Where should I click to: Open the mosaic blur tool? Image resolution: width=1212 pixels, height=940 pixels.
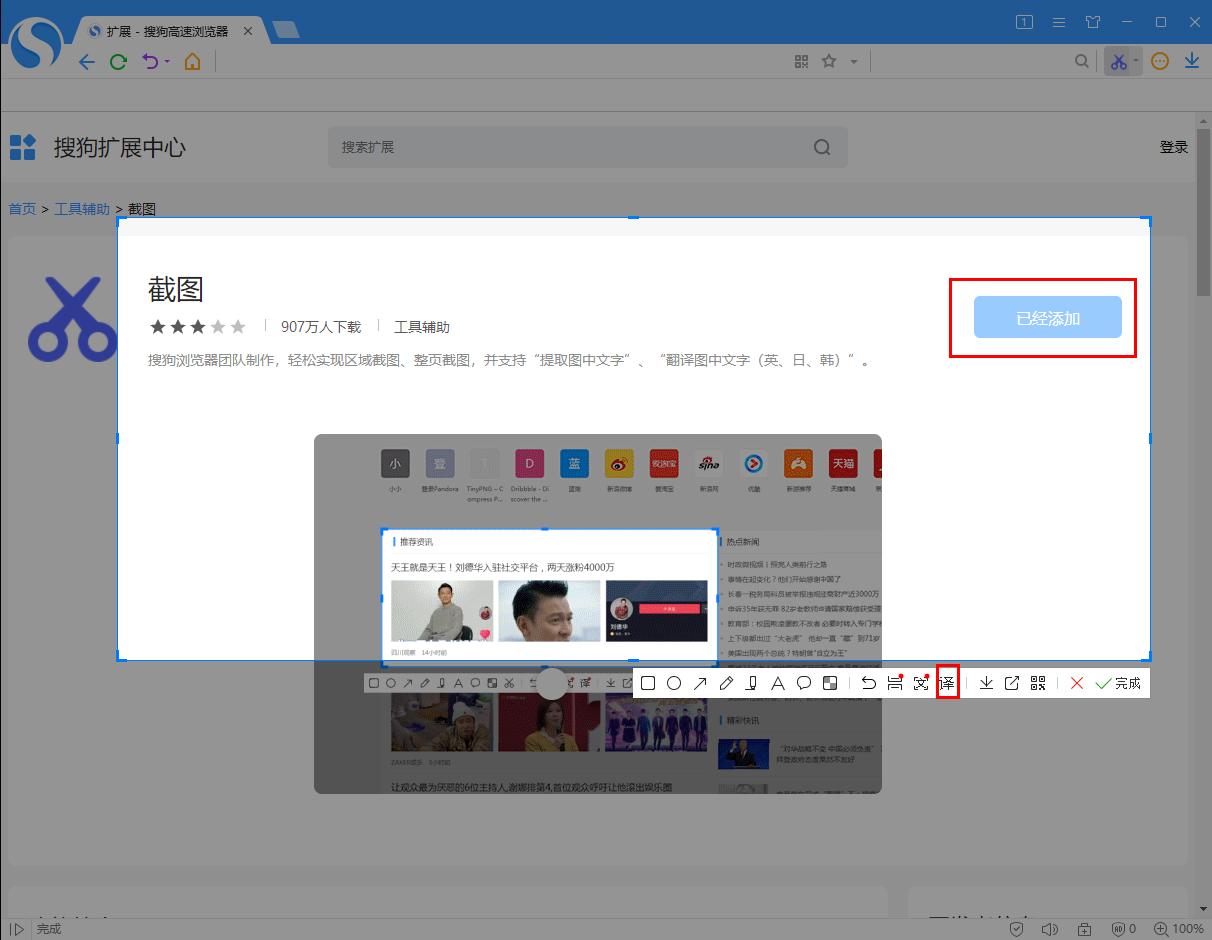click(x=830, y=683)
